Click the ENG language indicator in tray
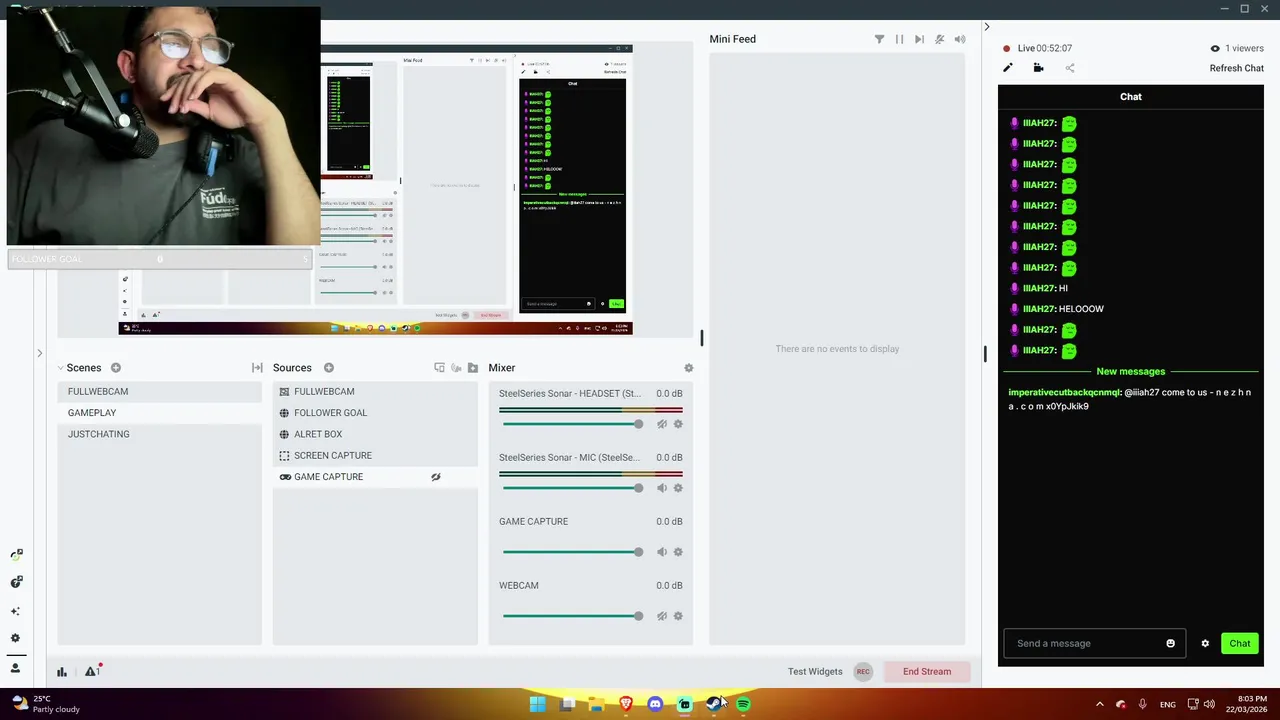 1167,705
